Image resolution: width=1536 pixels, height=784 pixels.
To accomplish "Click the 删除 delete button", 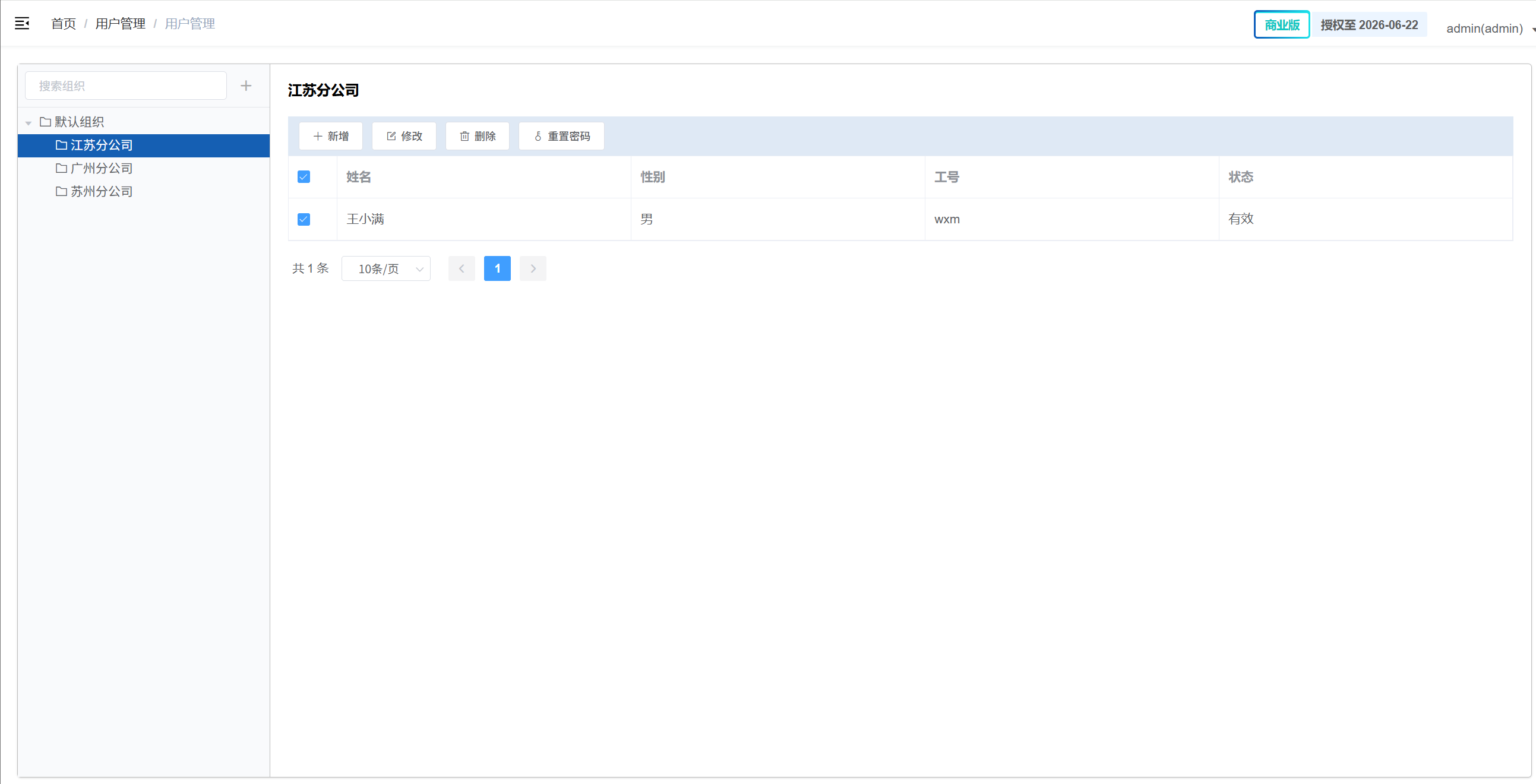I will [x=478, y=137].
